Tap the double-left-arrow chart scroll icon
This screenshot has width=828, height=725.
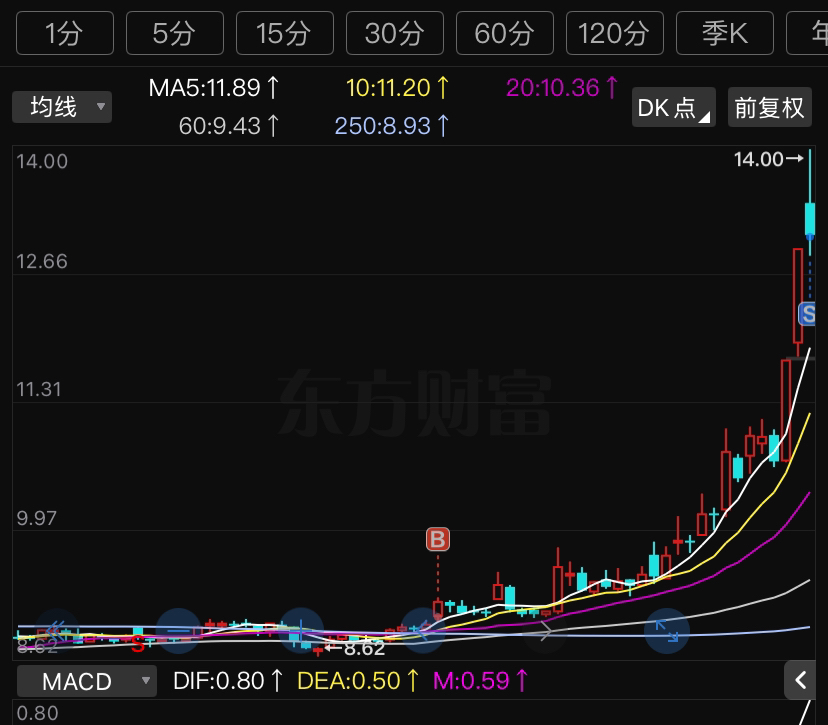tap(57, 630)
